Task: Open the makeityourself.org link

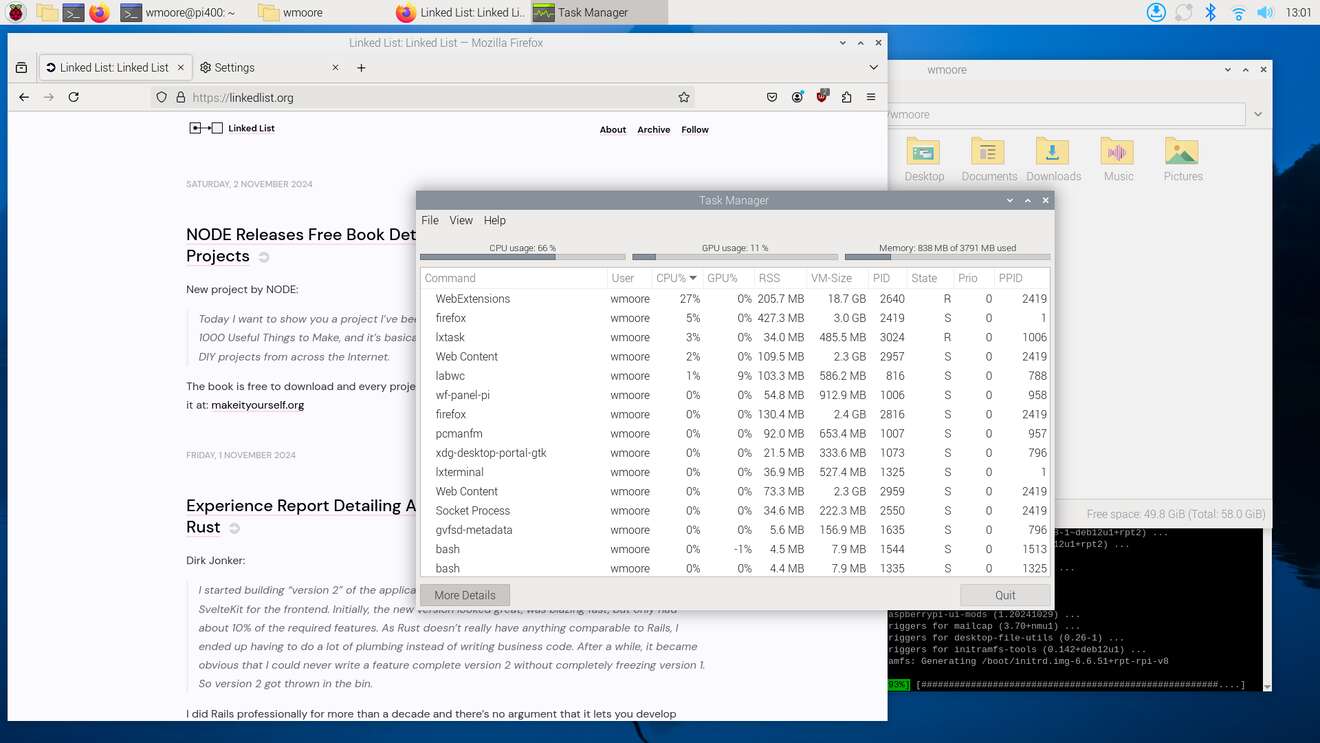Action: [257, 405]
